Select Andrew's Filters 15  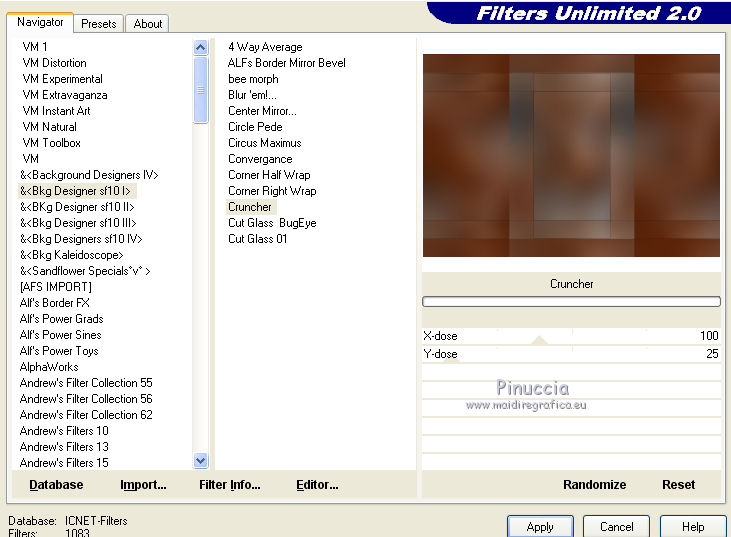pos(64,463)
